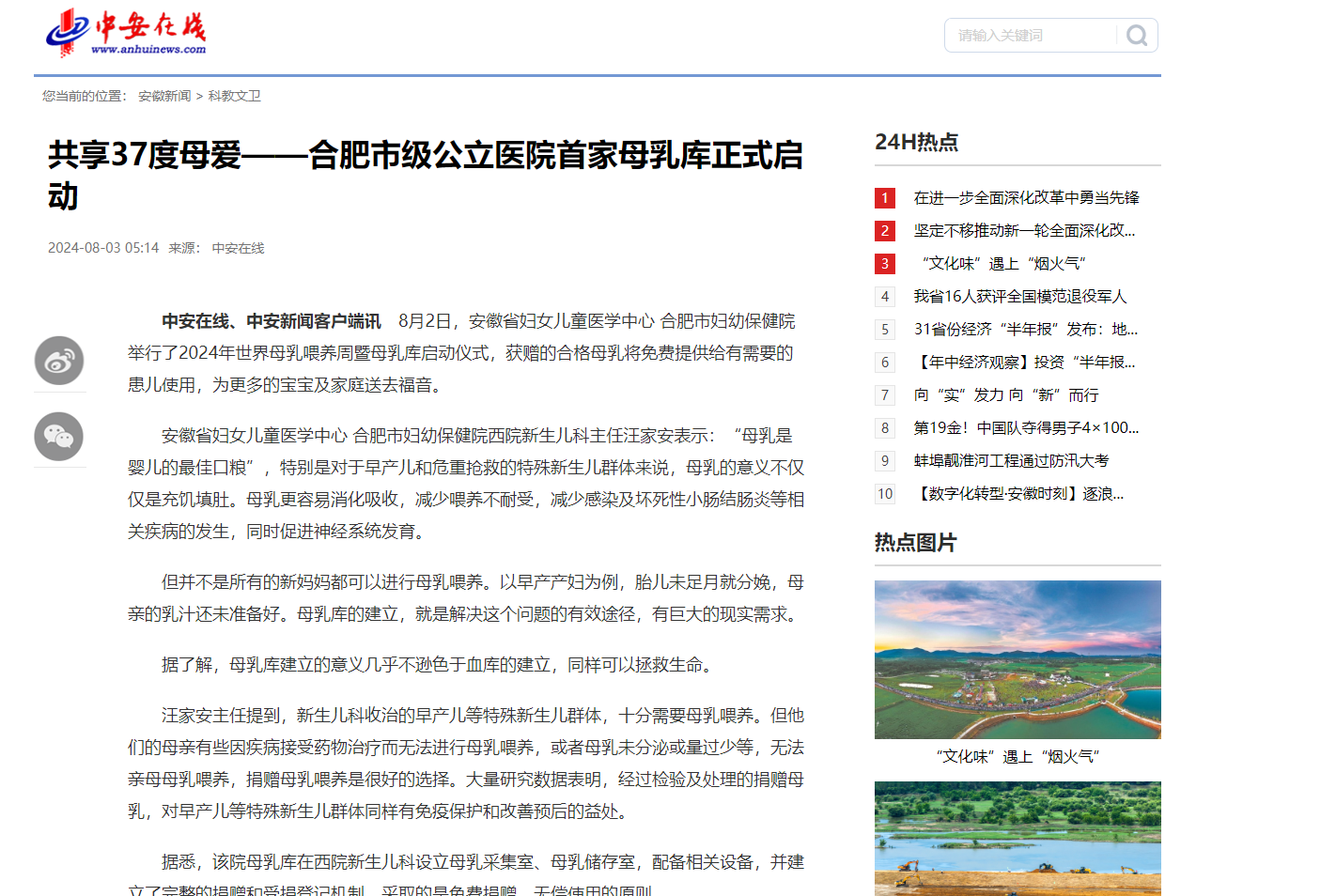Click the wetland construction photo thumbnail

(x=1018, y=838)
